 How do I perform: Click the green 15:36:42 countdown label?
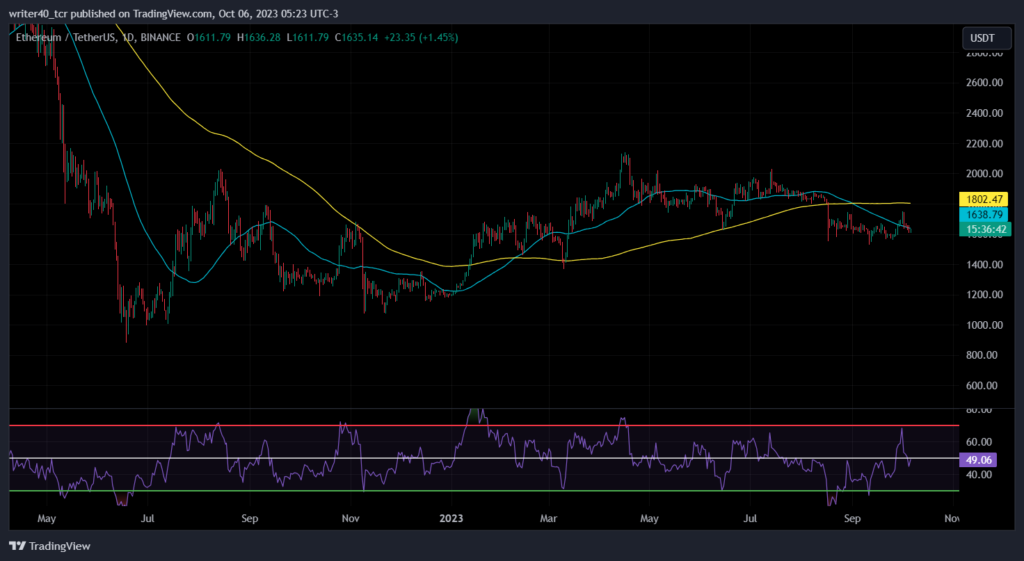[x=984, y=229]
